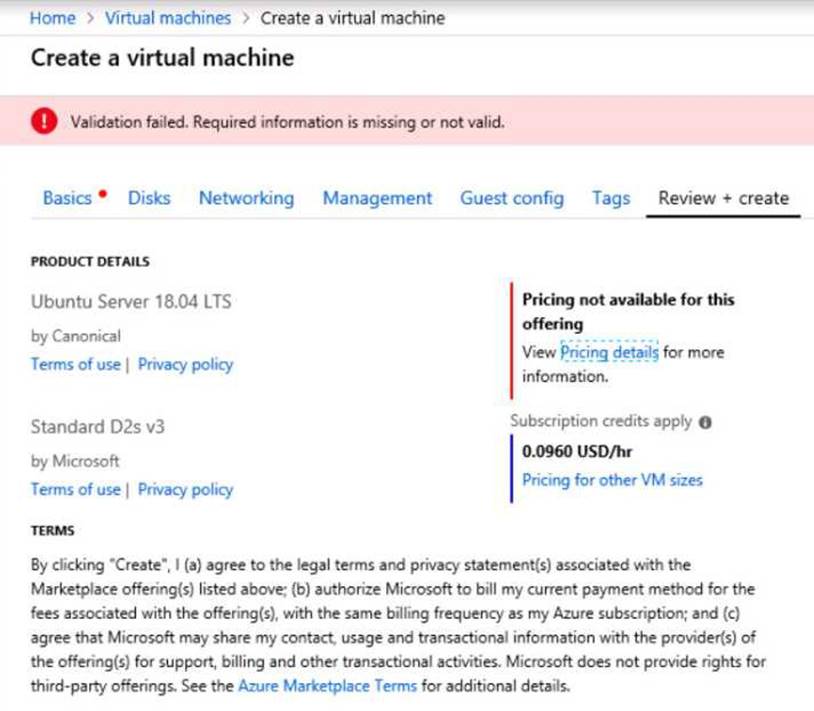Switch to the Basics tab

click(x=67, y=198)
